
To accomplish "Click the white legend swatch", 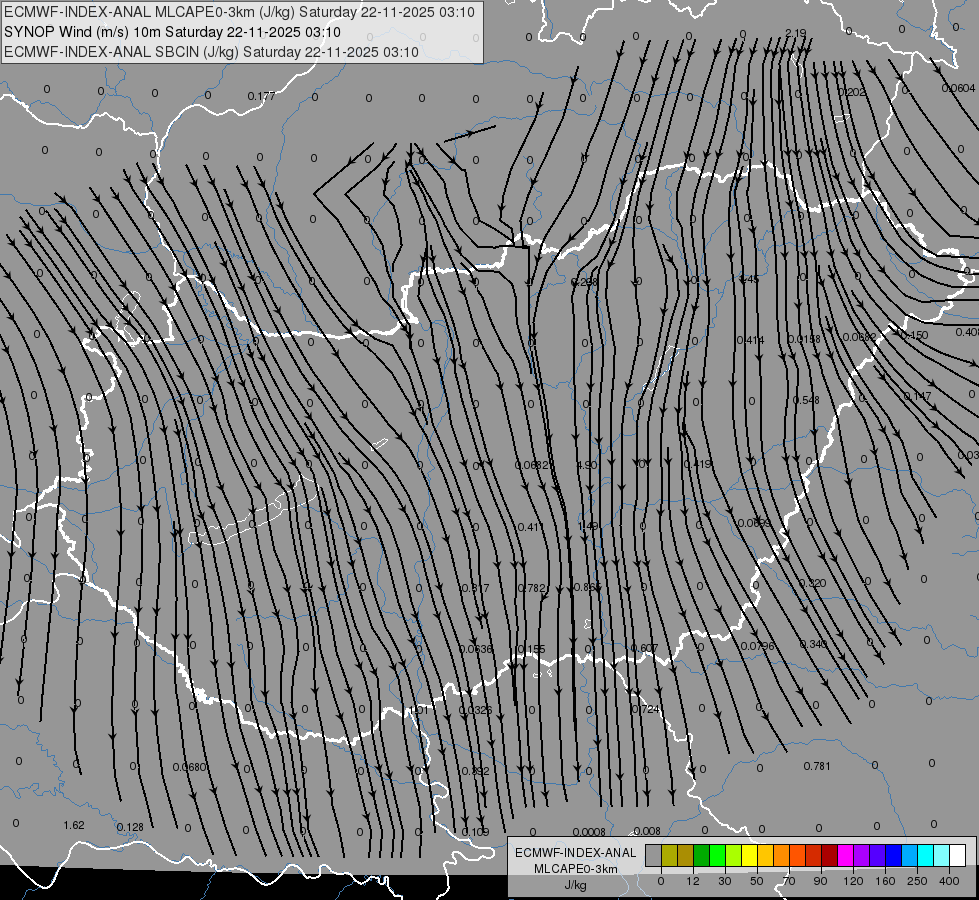I will [957, 856].
